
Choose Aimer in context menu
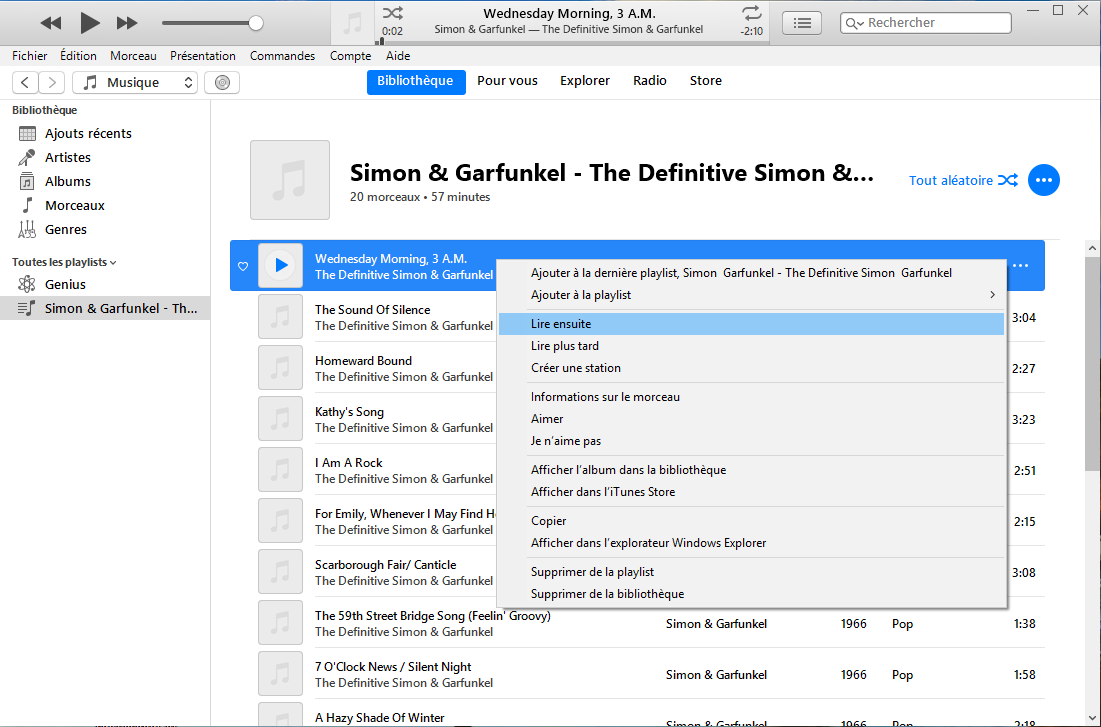pos(751,419)
